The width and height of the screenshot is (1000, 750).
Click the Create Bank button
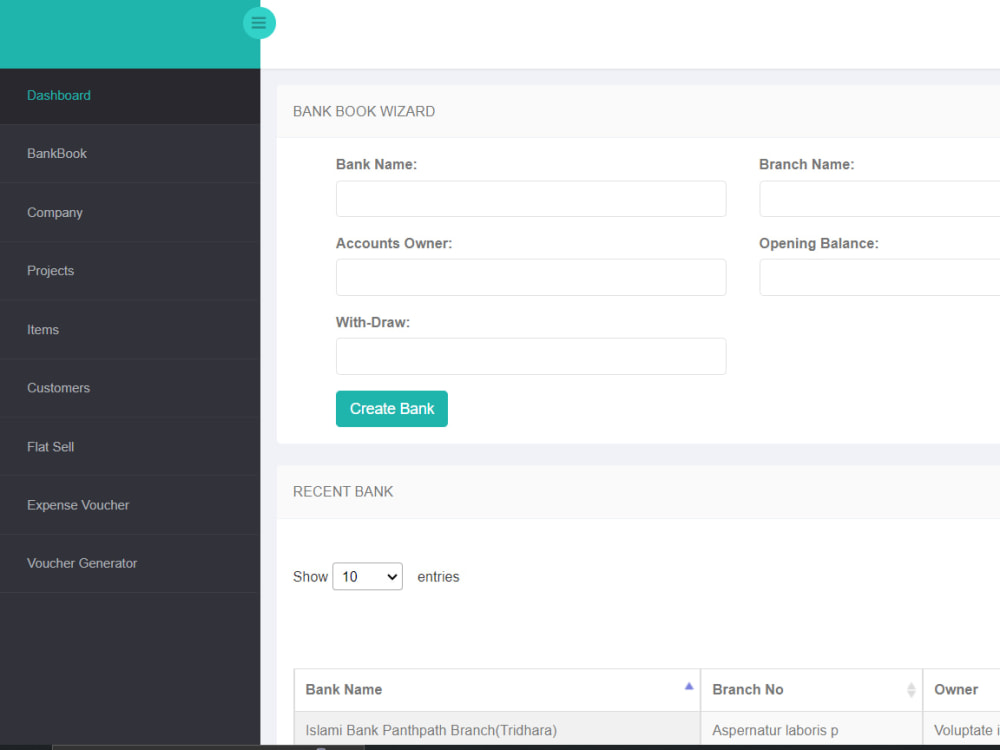[x=392, y=409]
